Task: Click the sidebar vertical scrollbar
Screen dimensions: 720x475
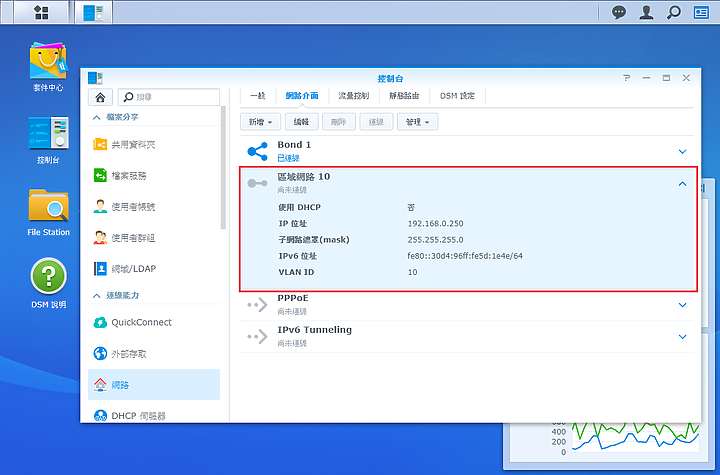Action: tap(224, 168)
